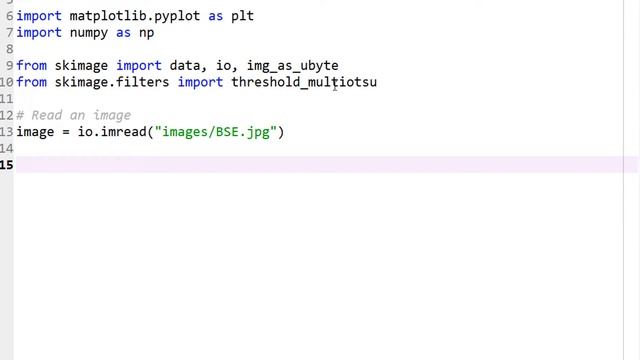This screenshot has height=360, width=640.
Task: Click the 'image' variable on line 13
Action: coord(35,132)
